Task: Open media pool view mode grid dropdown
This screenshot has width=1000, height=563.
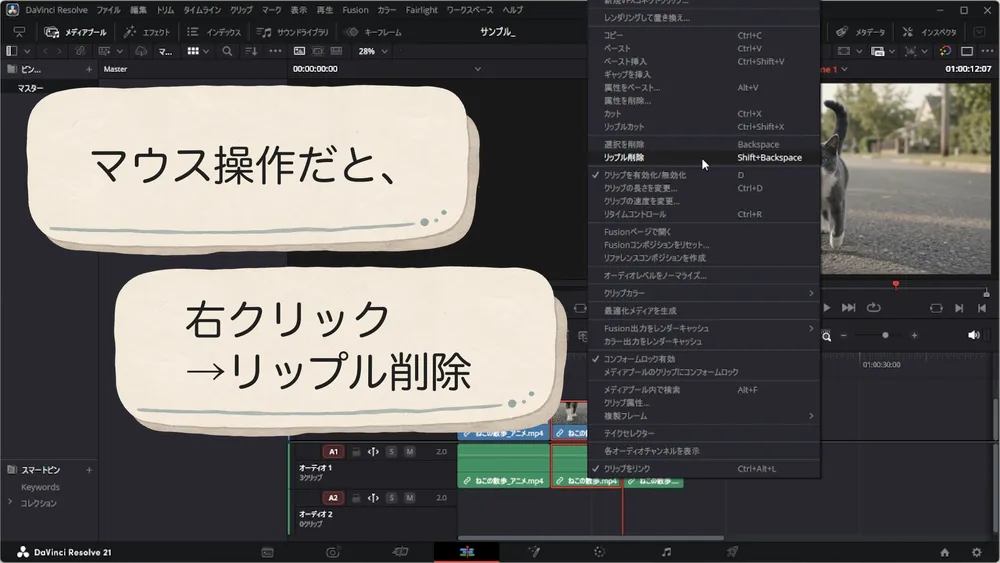Action: [198, 51]
